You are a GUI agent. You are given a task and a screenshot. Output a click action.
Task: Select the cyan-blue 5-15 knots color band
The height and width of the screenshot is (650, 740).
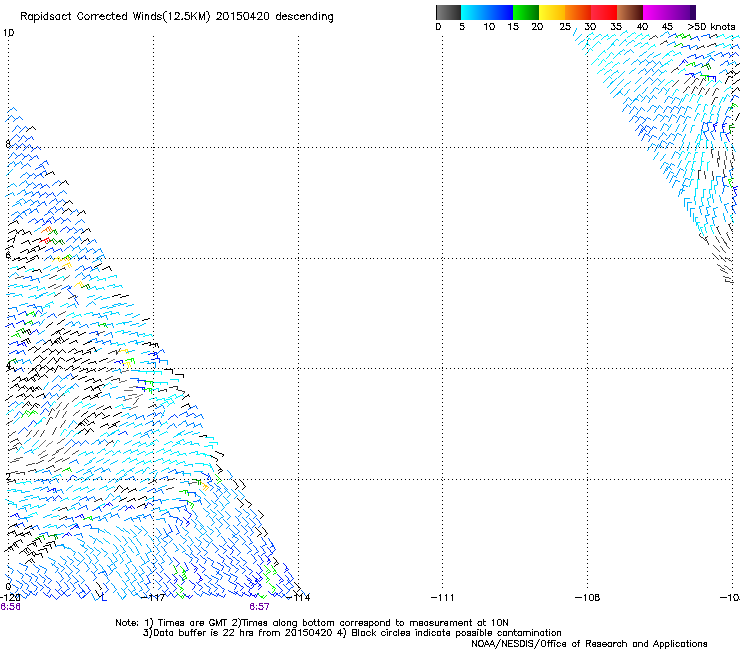coord(487,12)
